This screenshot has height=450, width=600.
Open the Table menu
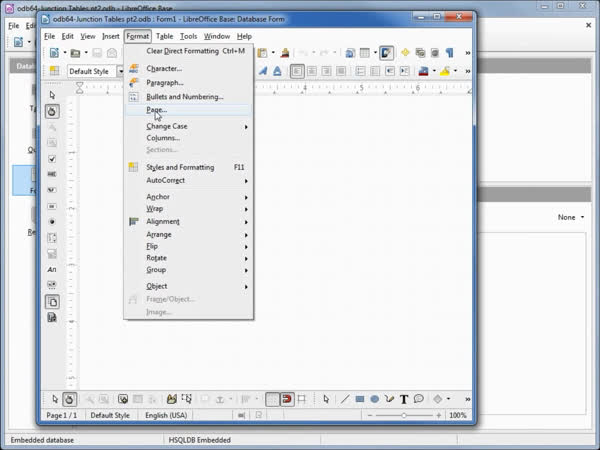pyautogui.click(x=165, y=36)
